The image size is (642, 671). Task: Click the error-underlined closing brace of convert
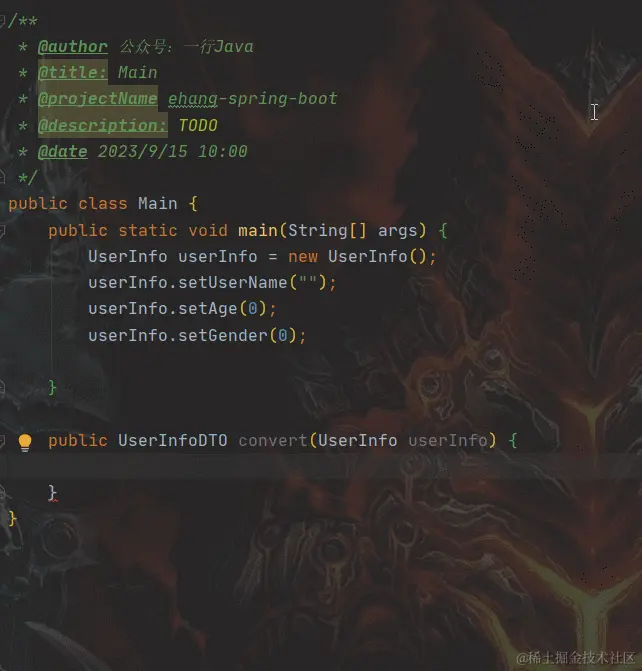52,493
